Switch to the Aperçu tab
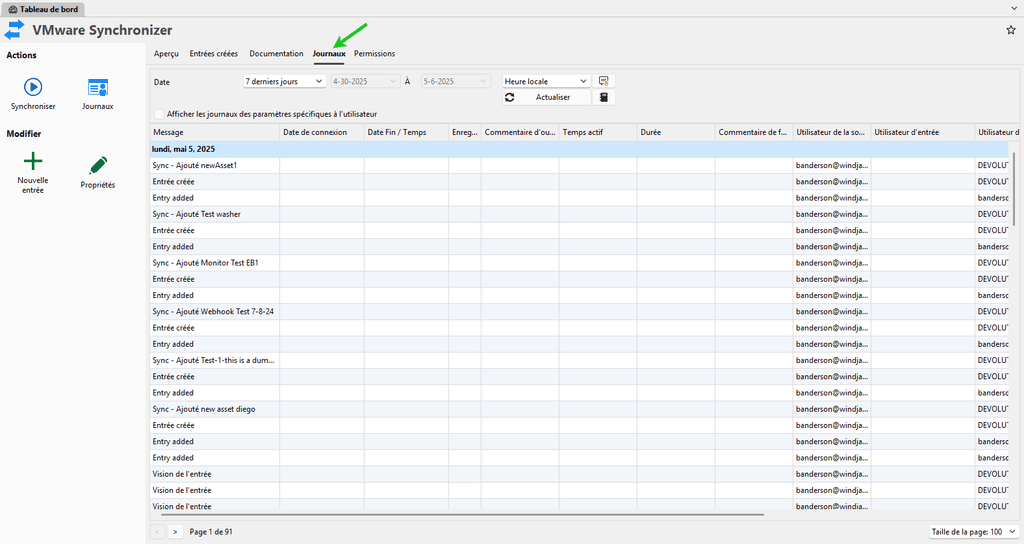 coord(166,54)
